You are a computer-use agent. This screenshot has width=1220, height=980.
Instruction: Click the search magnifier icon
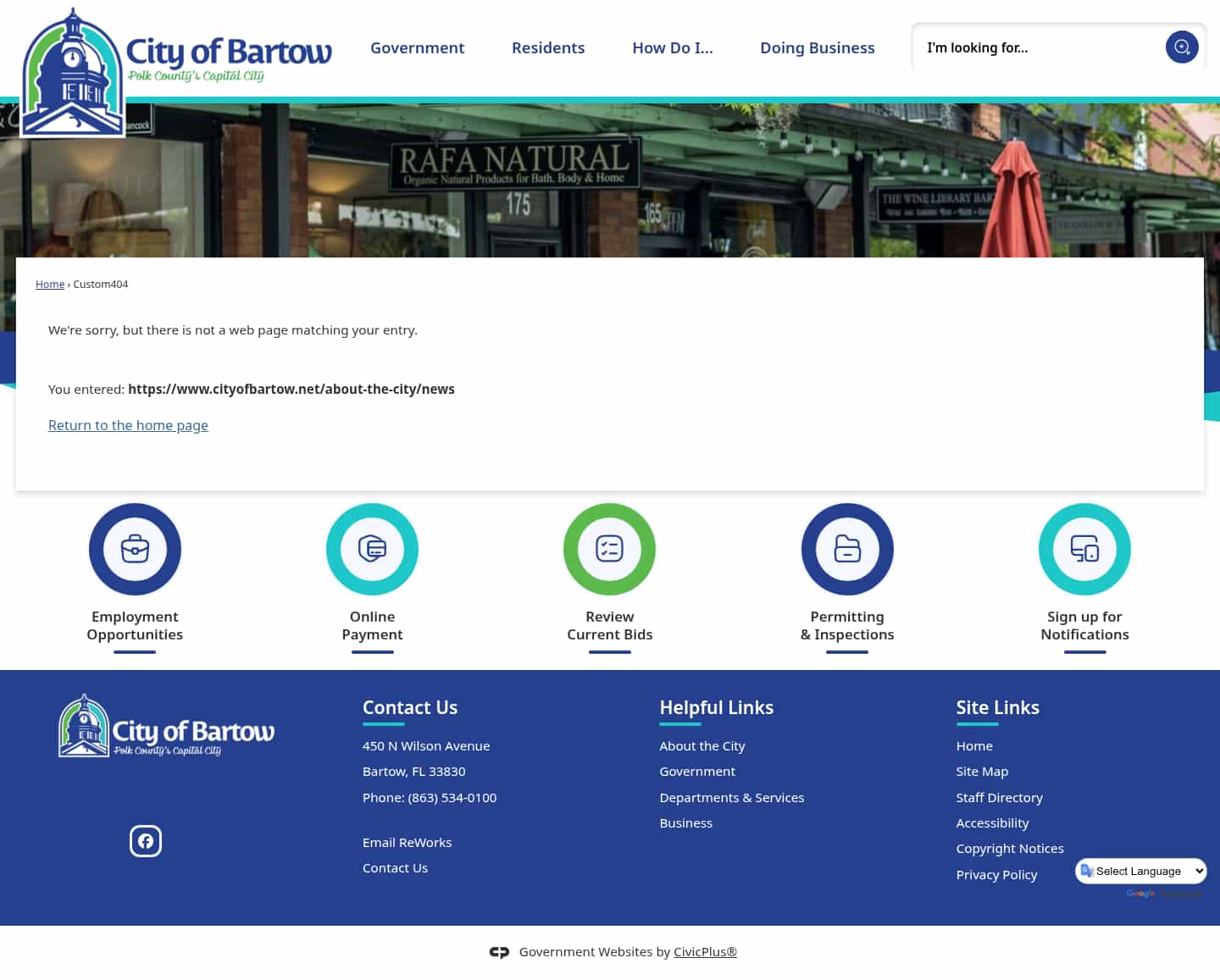coord(1182,47)
